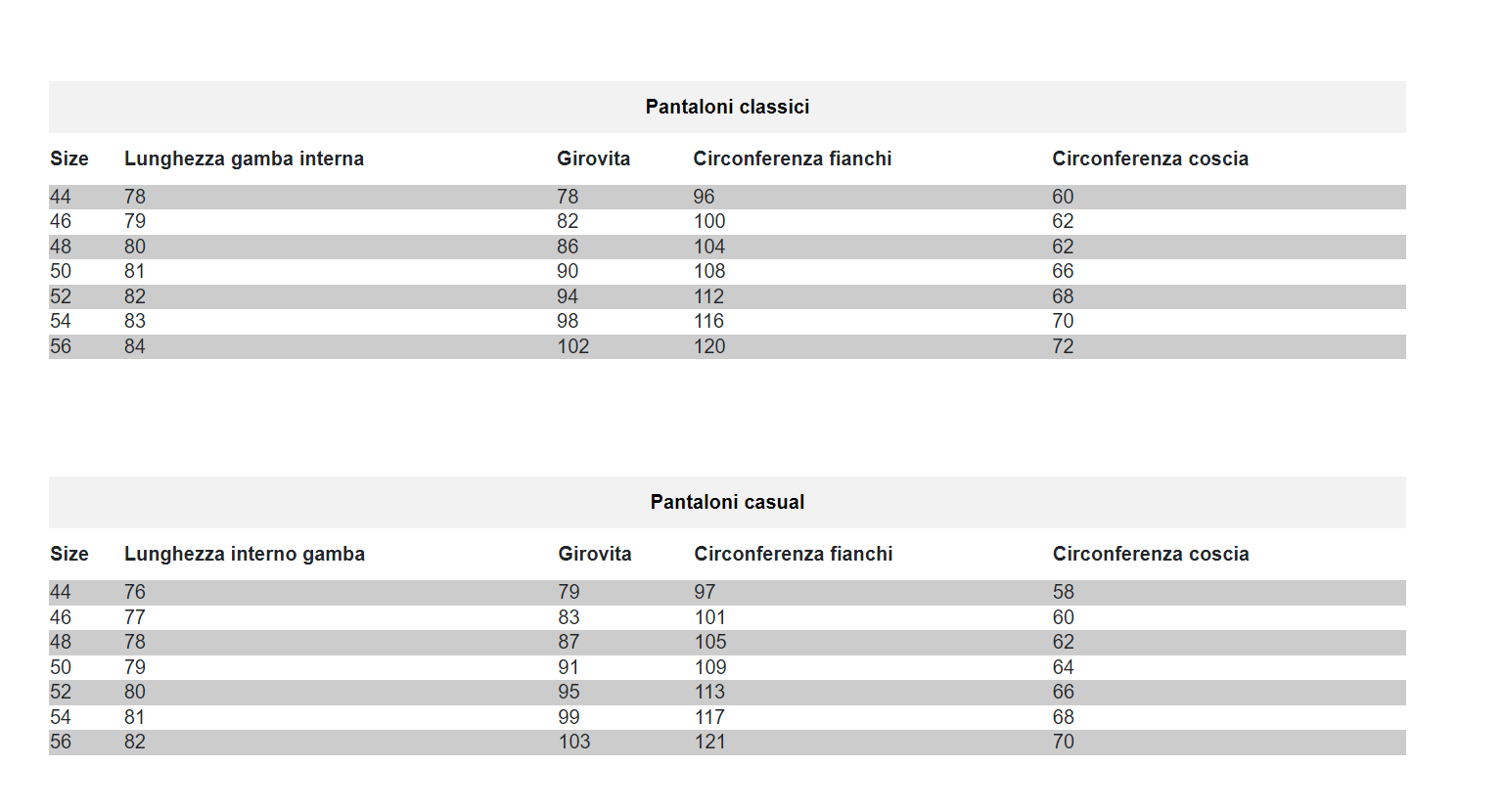Click hip circumference value 121
1503x812 pixels.
[x=710, y=742]
